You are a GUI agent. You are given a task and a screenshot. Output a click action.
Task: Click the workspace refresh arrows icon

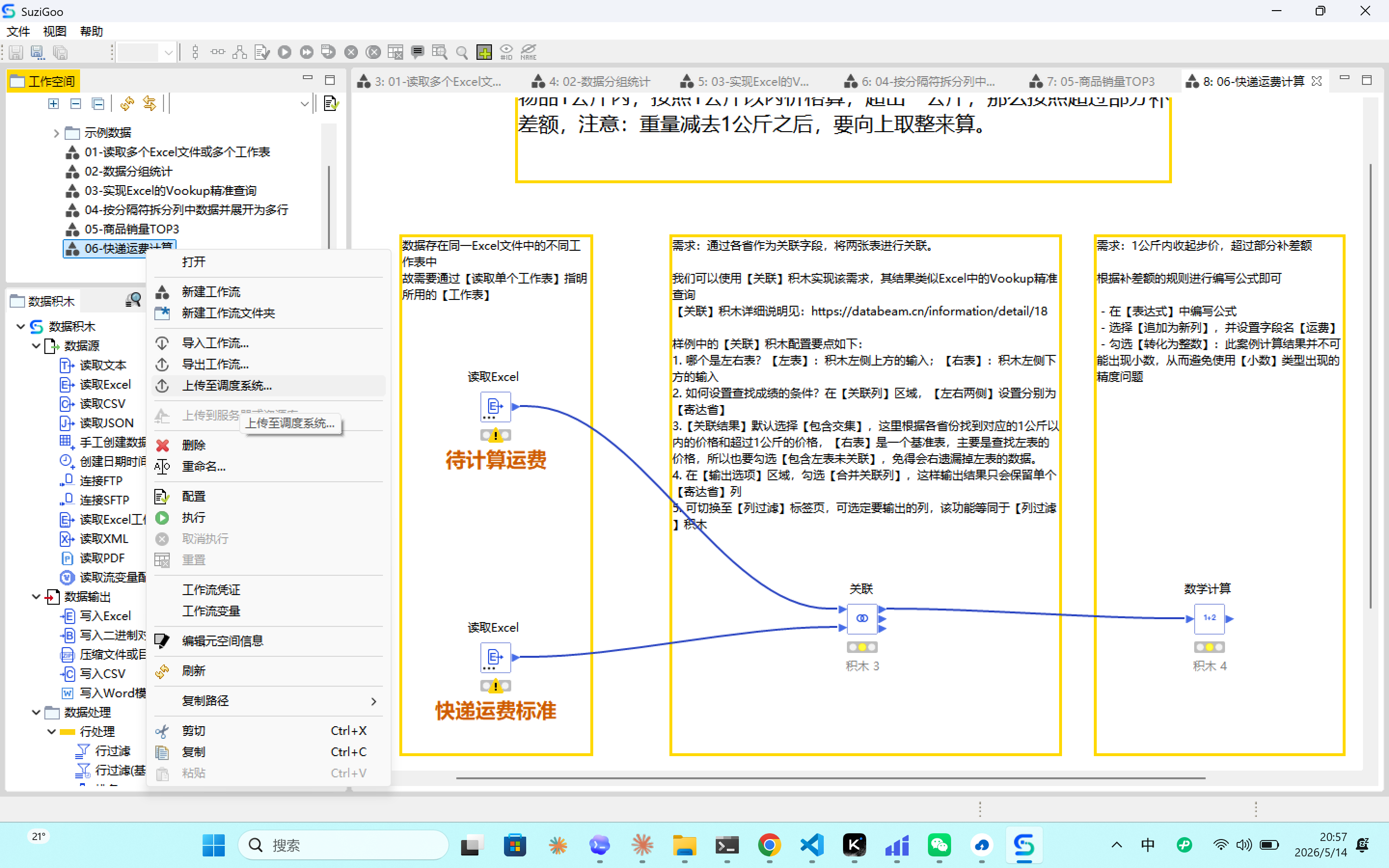(127, 104)
